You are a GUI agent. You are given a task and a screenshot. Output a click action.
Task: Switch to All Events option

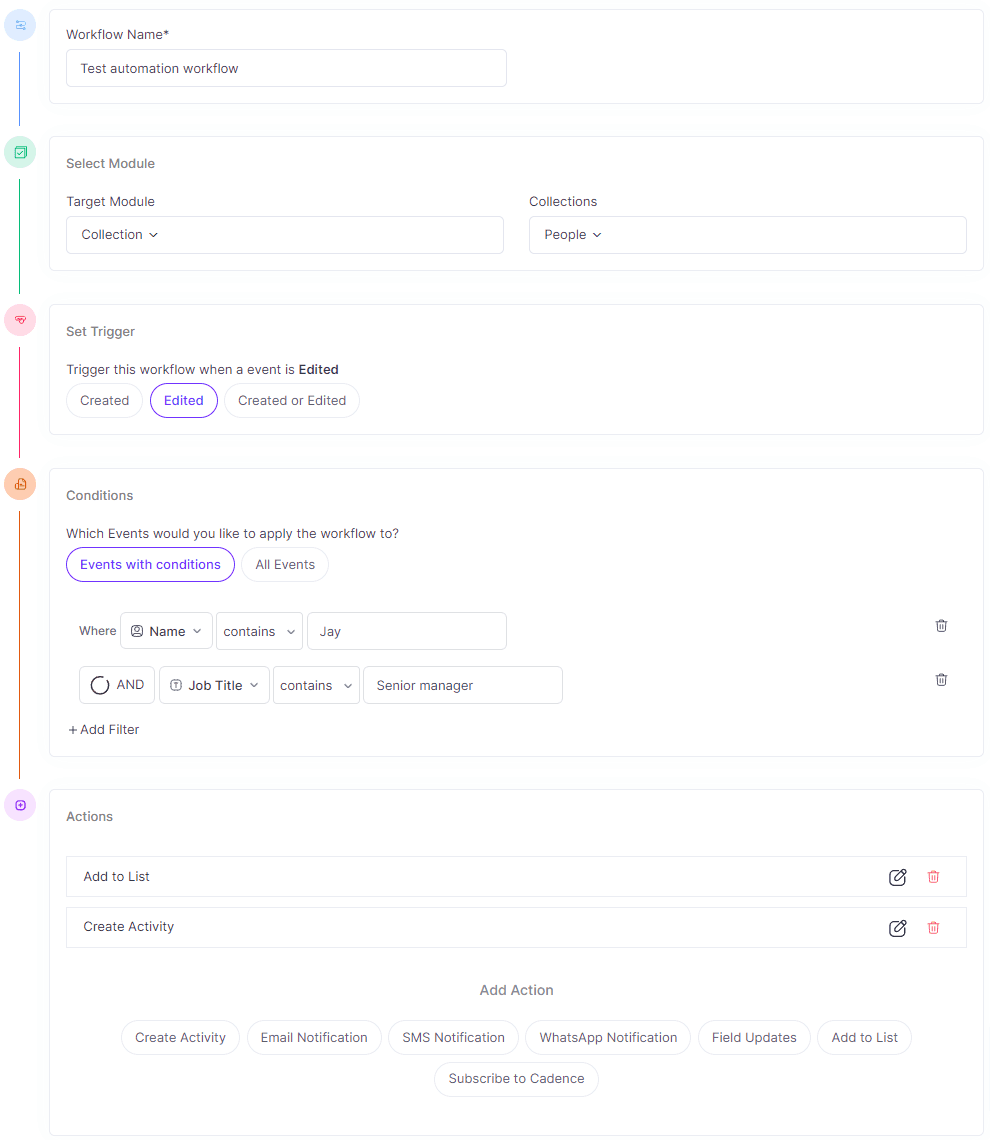pos(284,564)
